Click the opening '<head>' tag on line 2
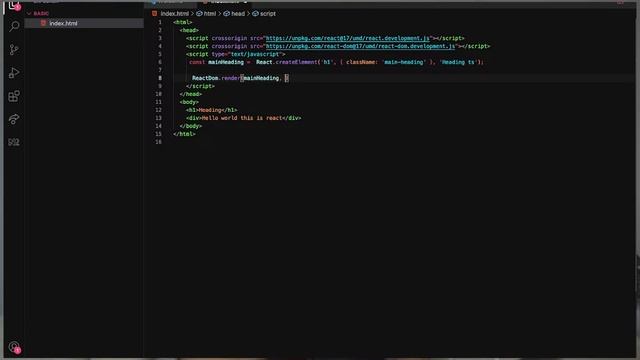This screenshot has height=360, width=640. pos(189,30)
